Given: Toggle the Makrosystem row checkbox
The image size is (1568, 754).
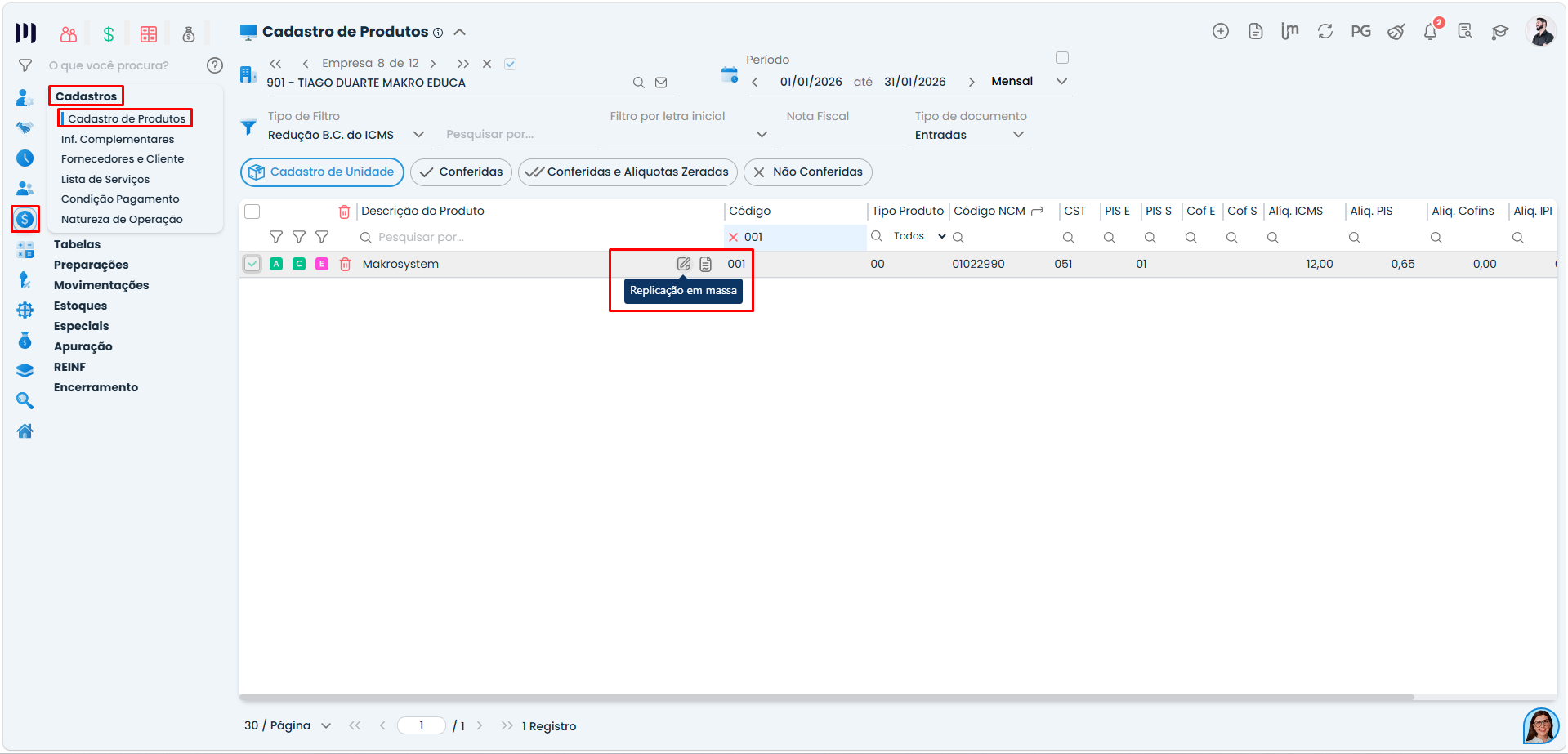Looking at the screenshot, I should (x=252, y=264).
